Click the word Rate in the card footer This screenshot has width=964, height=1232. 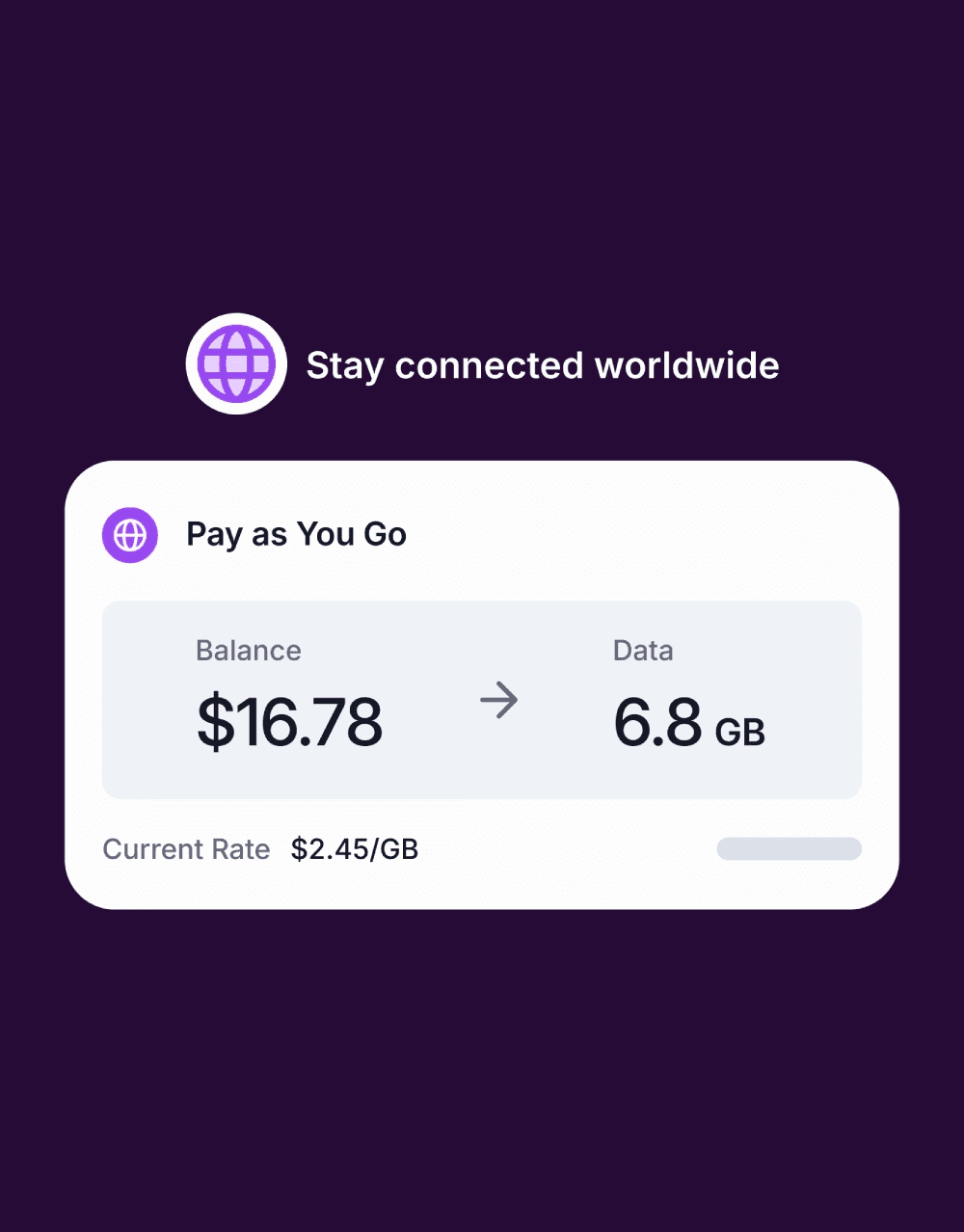coord(242,849)
